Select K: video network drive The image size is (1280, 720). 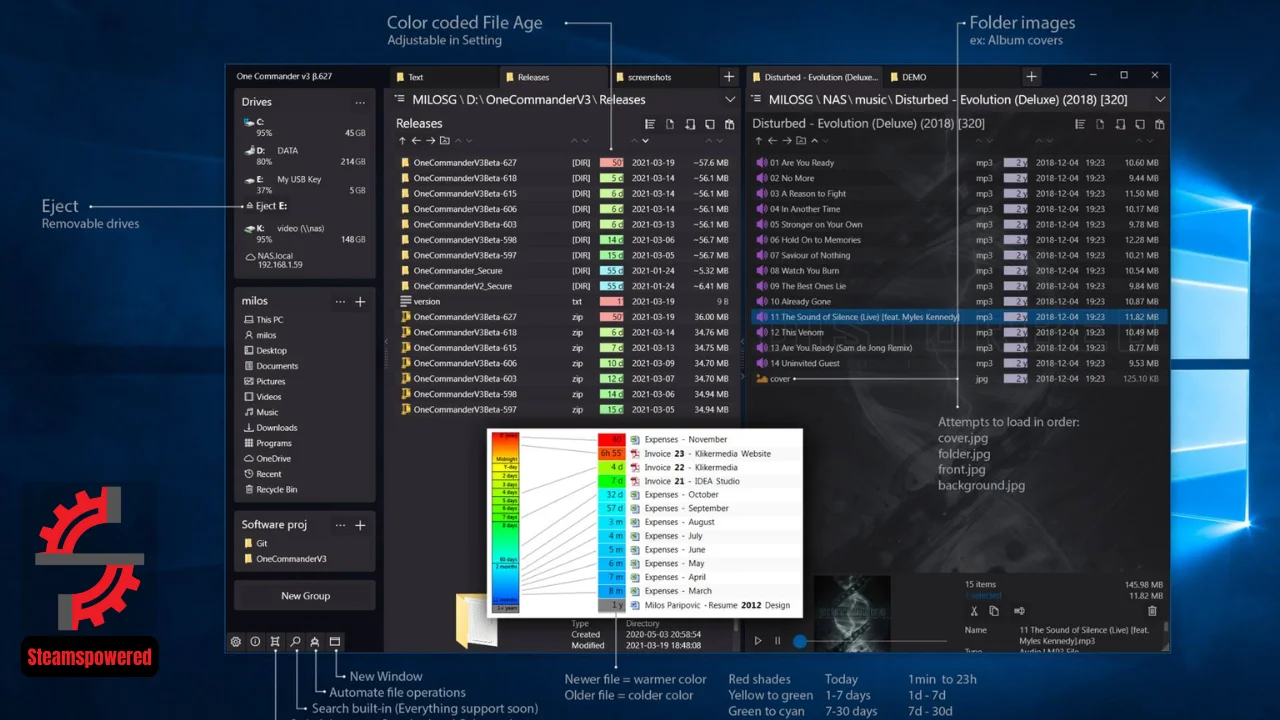pos(305,233)
